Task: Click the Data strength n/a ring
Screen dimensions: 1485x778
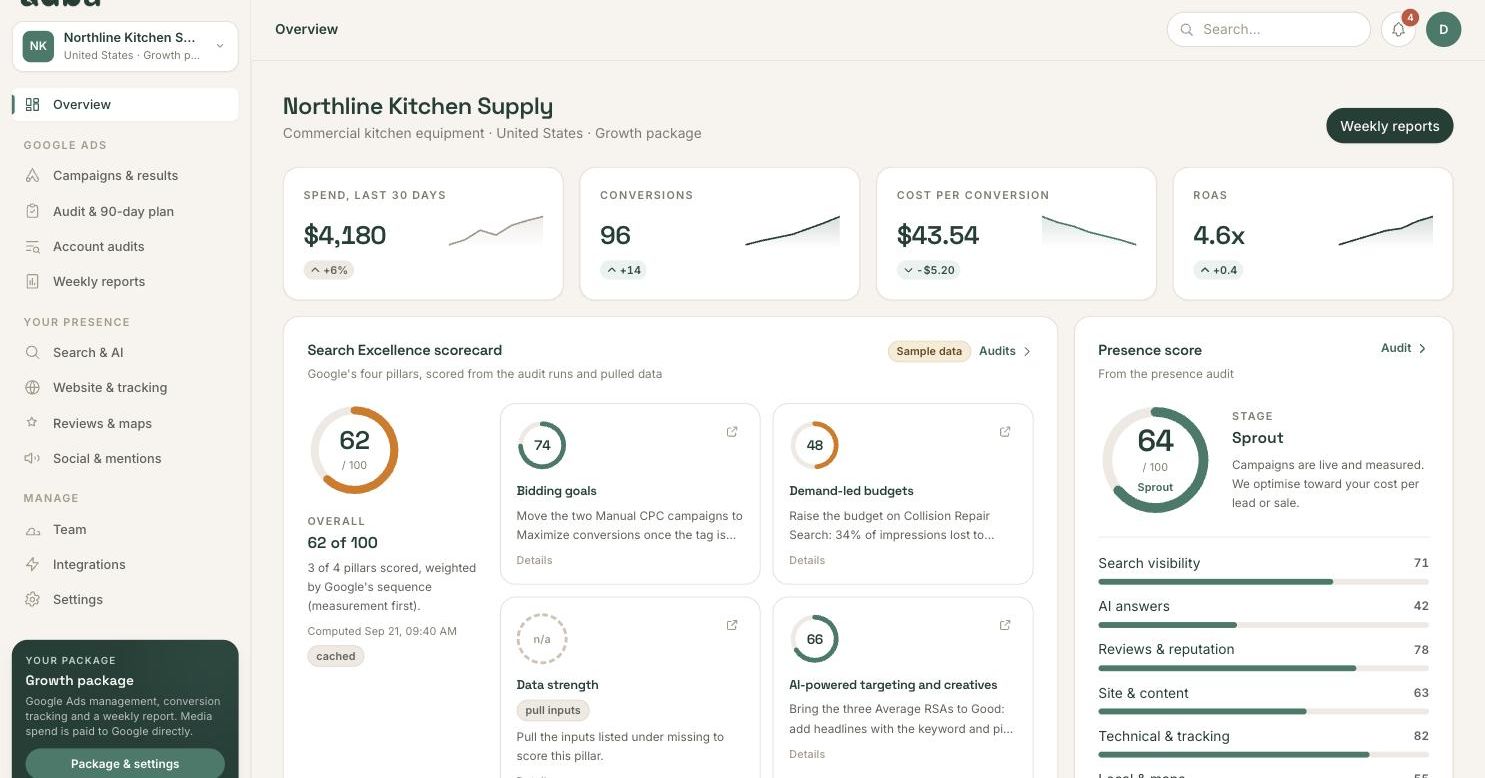Action: click(x=542, y=639)
